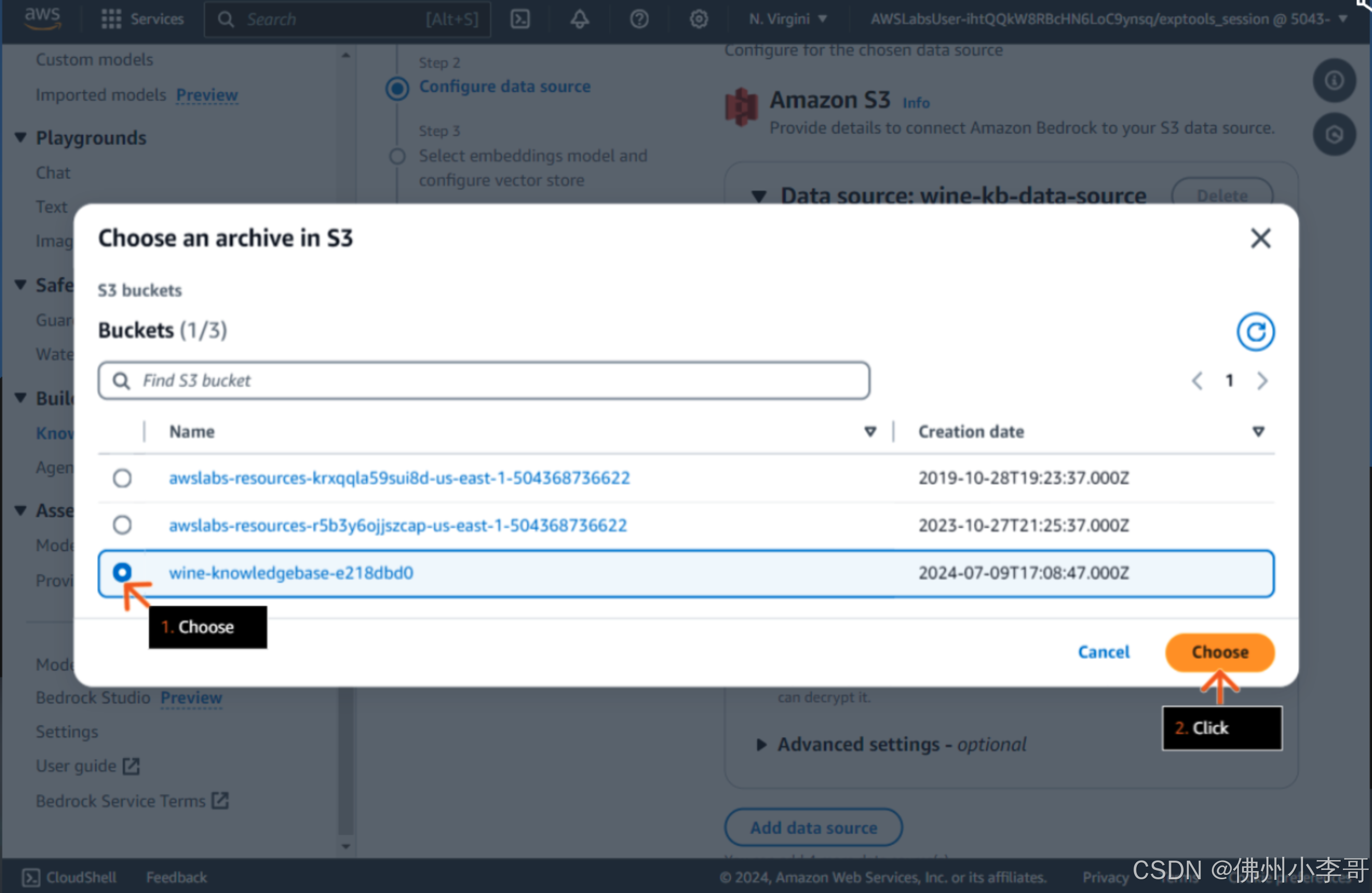The height and width of the screenshot is (893, 1372).
Task: Open the info panel round icon
Action: (x=1334, y=80)
